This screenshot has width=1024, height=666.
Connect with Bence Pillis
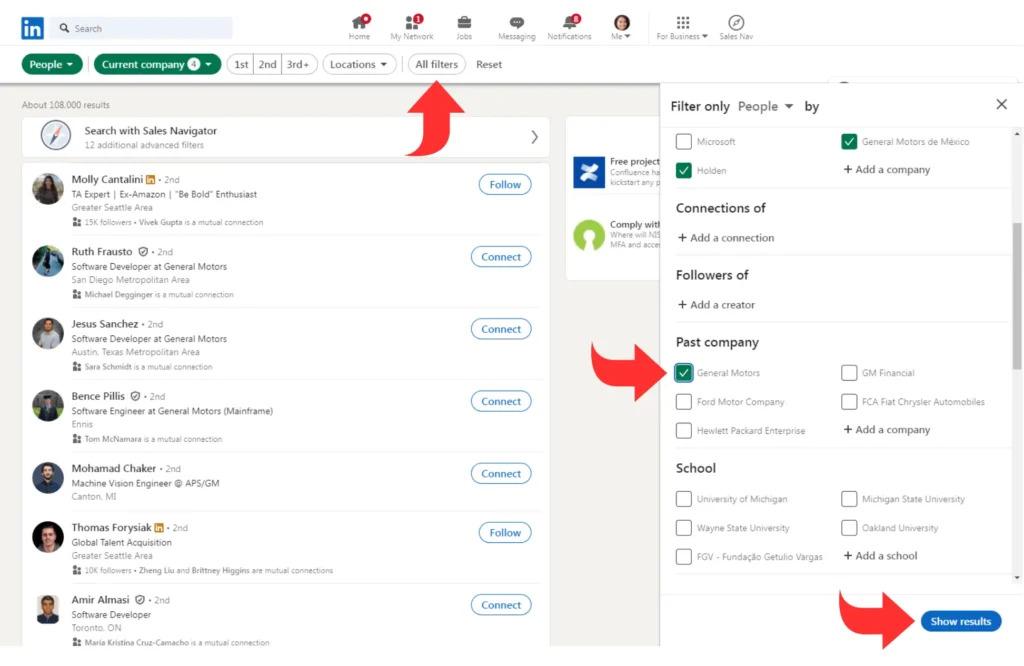pyautogui.click(x=501, y=402)
